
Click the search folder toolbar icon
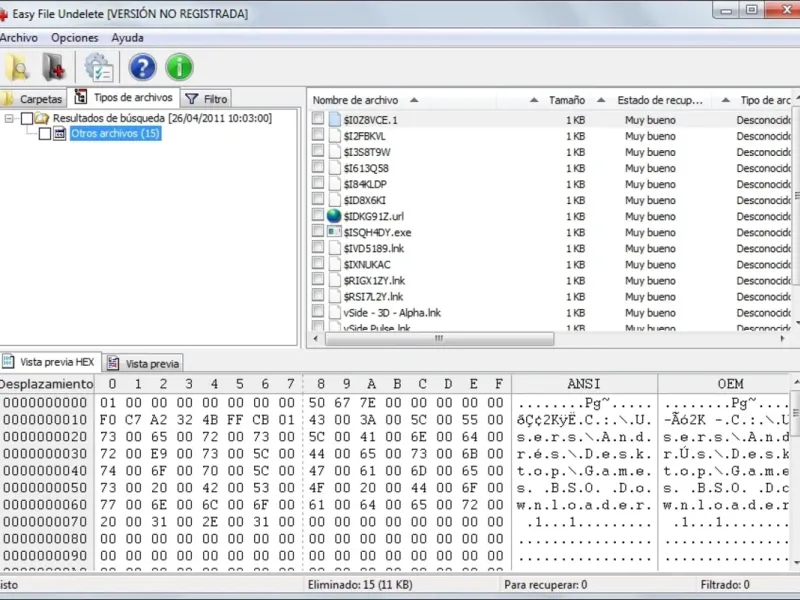coord(18,68)
